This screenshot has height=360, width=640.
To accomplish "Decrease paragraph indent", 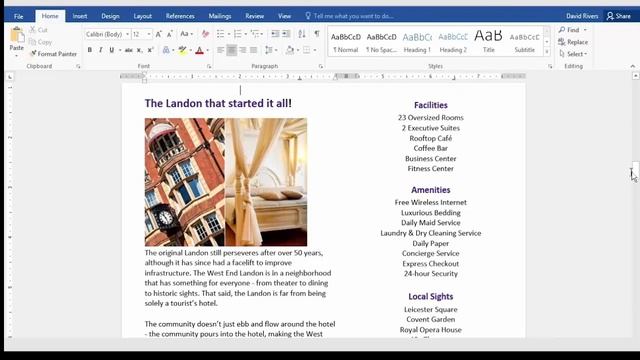I will [276, 34].
